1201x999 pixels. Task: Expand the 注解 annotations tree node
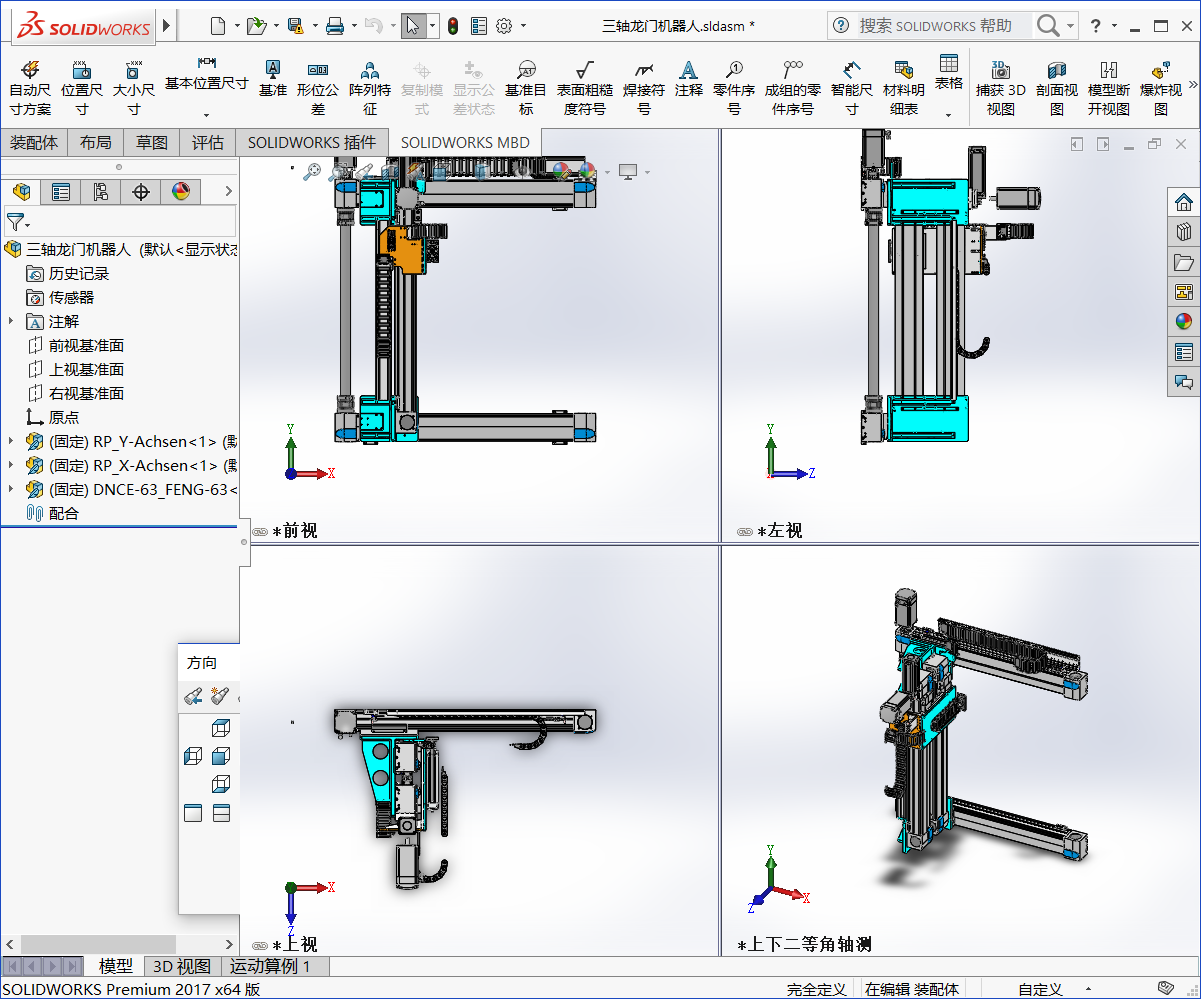coord(11,321)
